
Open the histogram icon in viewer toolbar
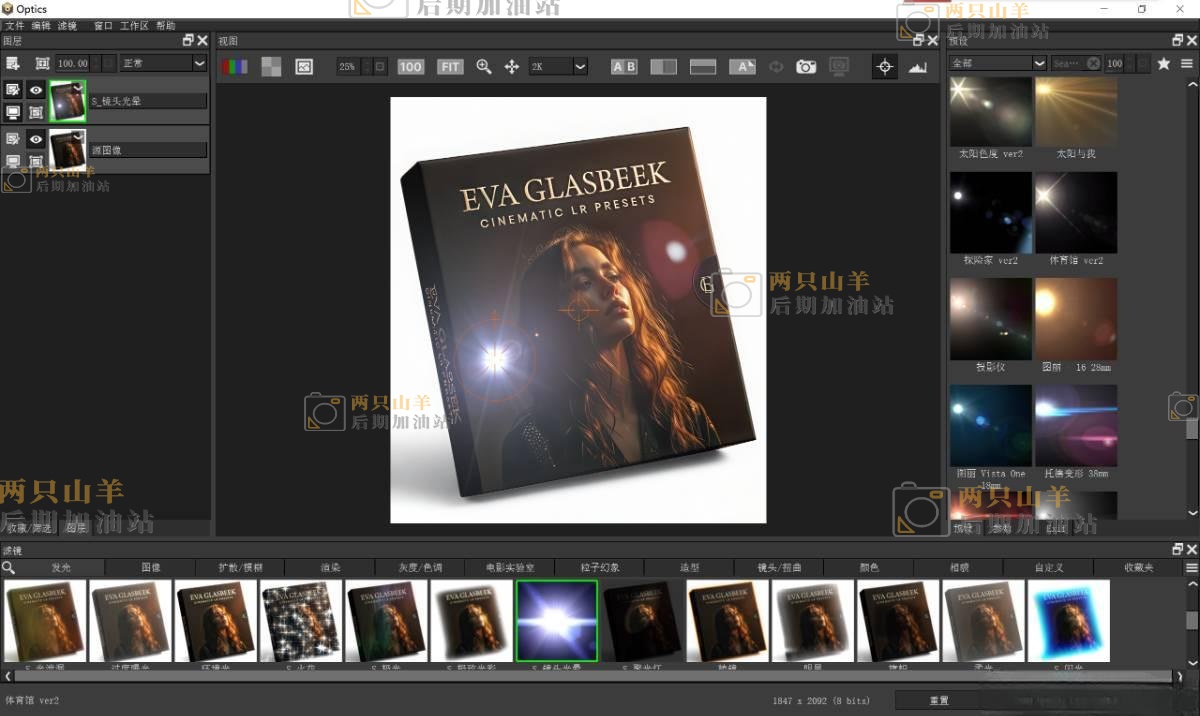point(918,67)
